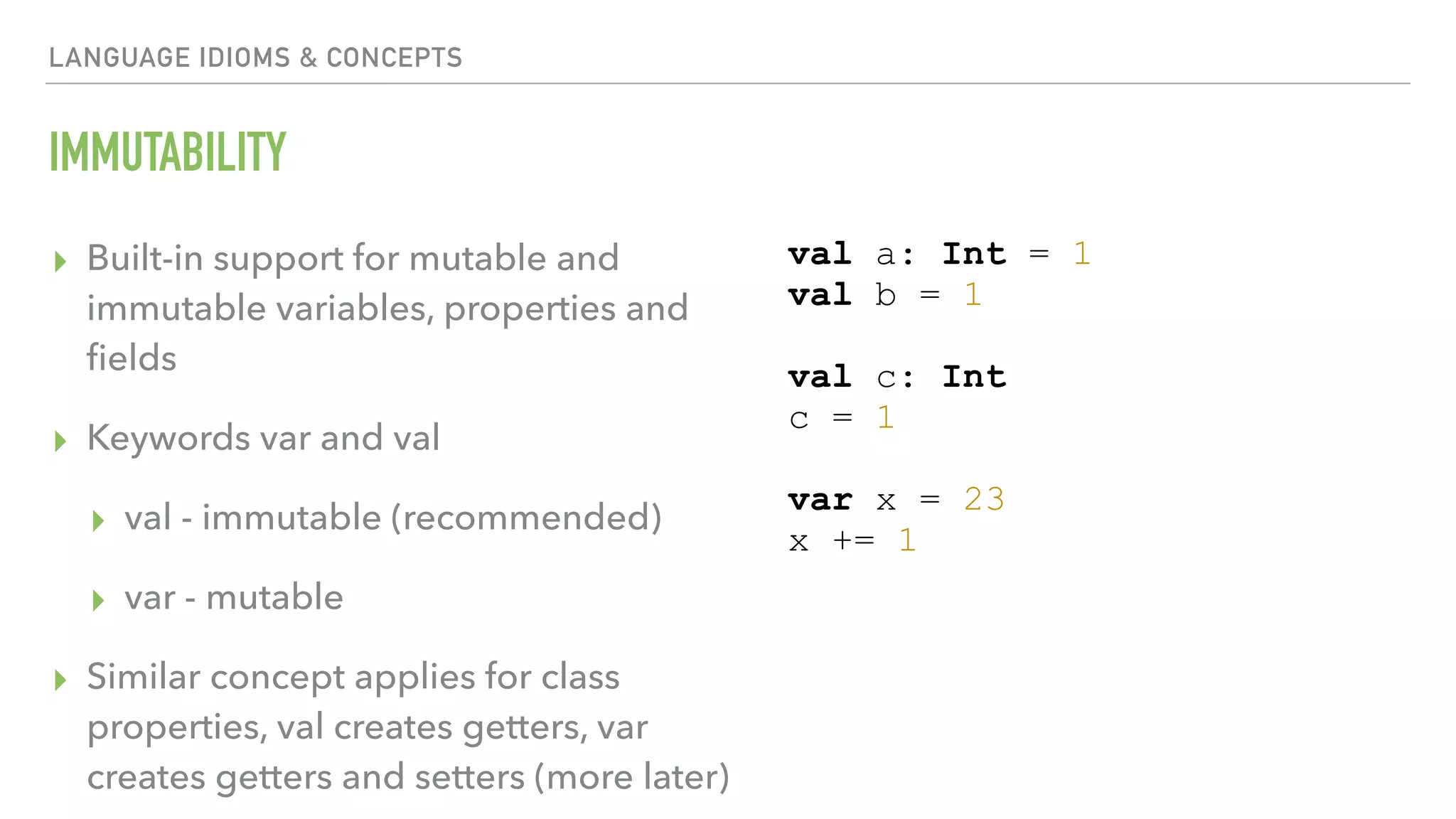Click the horizontal divider line under the header
This screenshot has width=1456, height=819.
click(x=728, y=84)
